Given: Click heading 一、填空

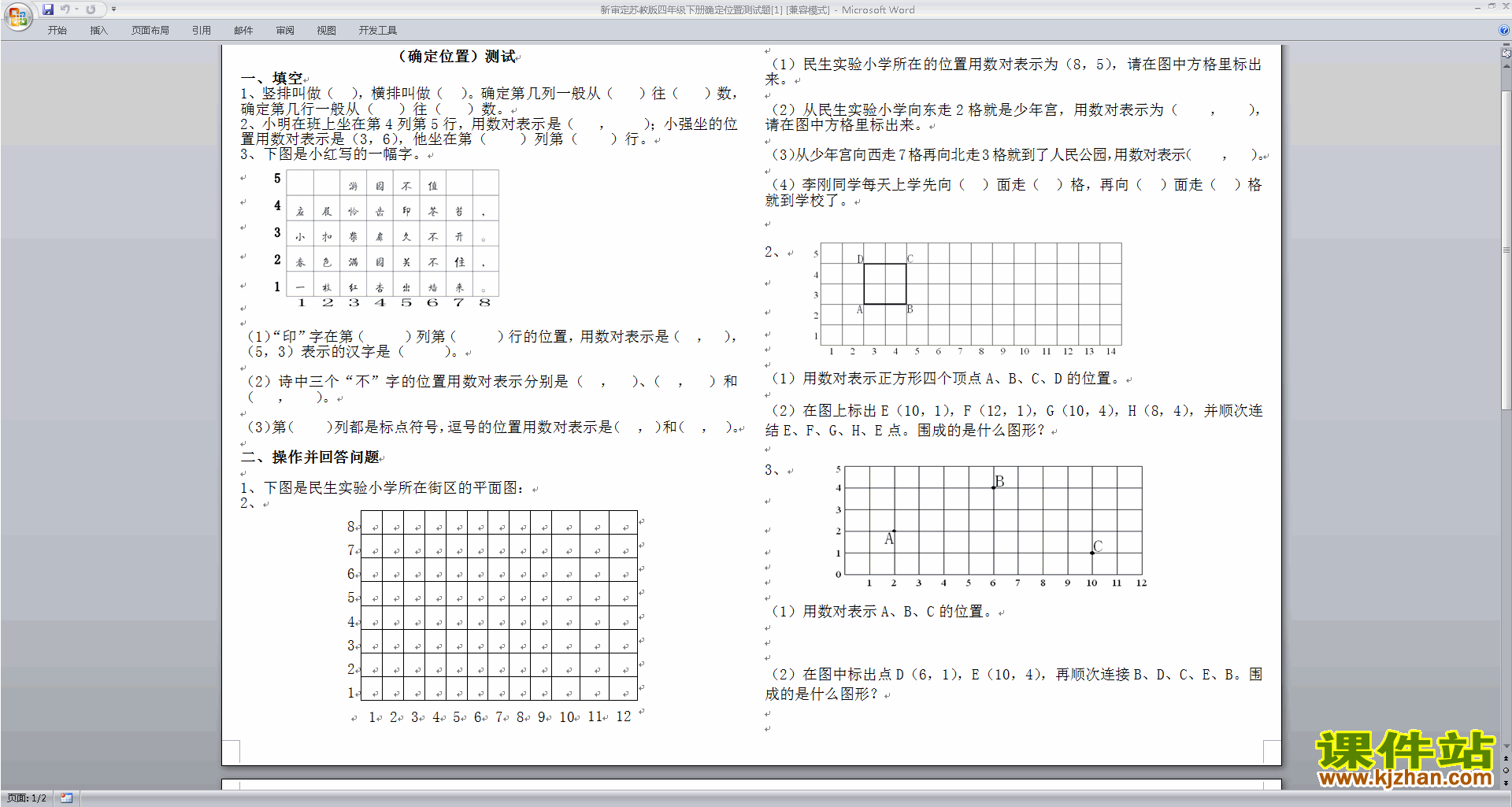Looking at the screenshot, I should pyautogui.click(x=272, y=78).
